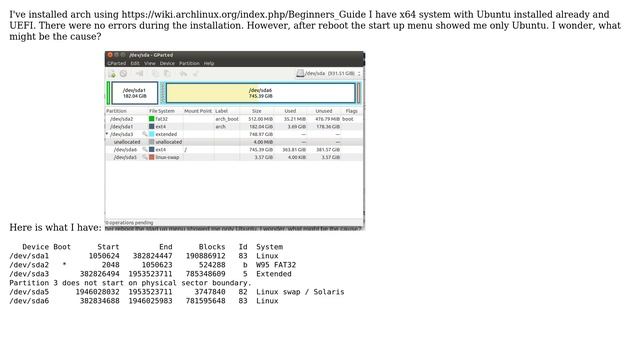The width and height of the screenshot is (640, 360).
Task: Click the New partition toolbar icon in GParted
Action: [112, 73]
